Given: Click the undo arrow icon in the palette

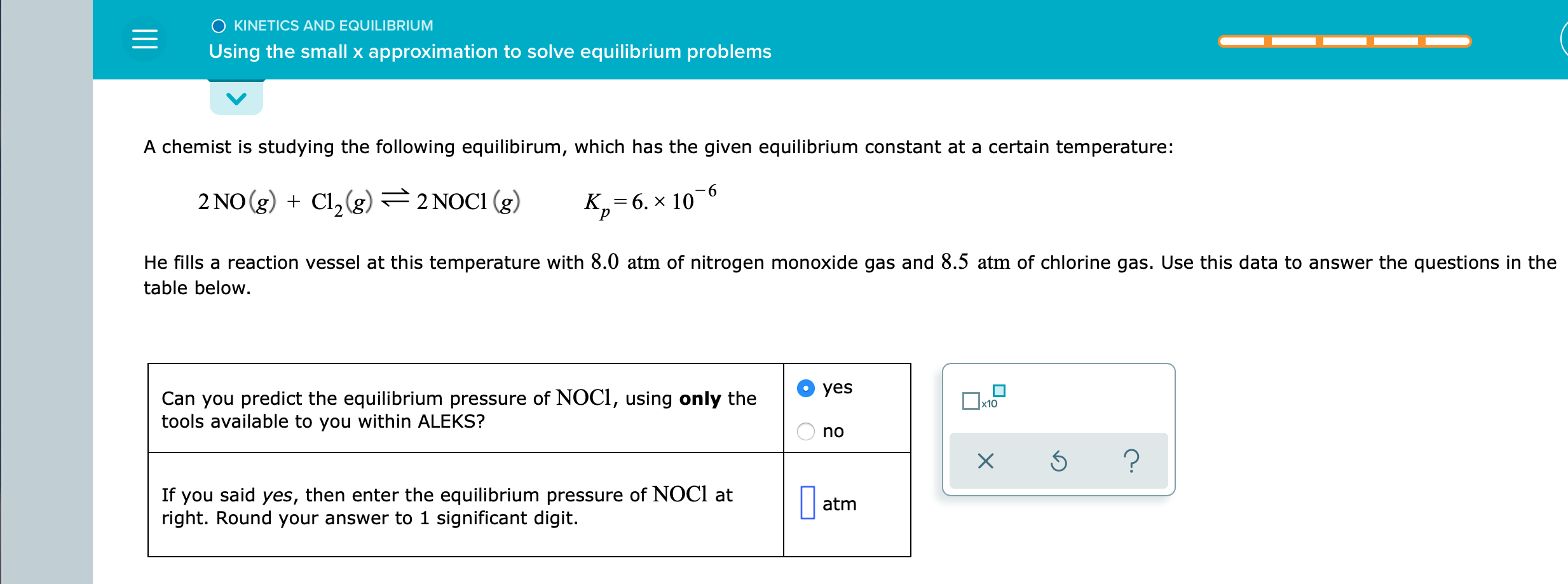Looking at the screenshot, I should tap(1058, 461).
